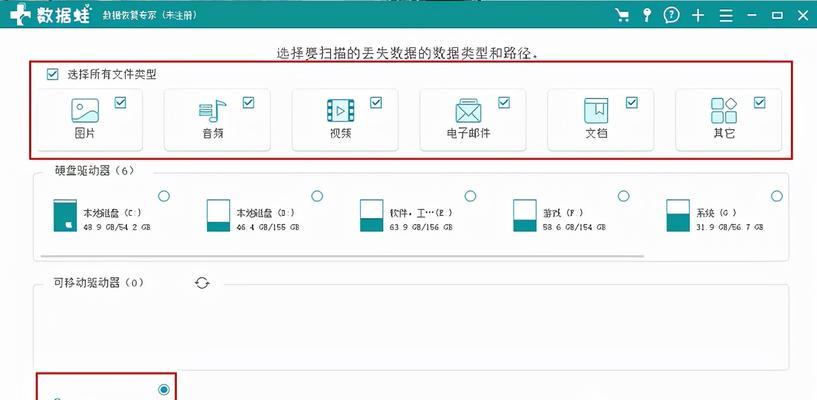This screenshot has height=400, width=817.
Task: Click the 文档 label text
Action: coord(596,133)
